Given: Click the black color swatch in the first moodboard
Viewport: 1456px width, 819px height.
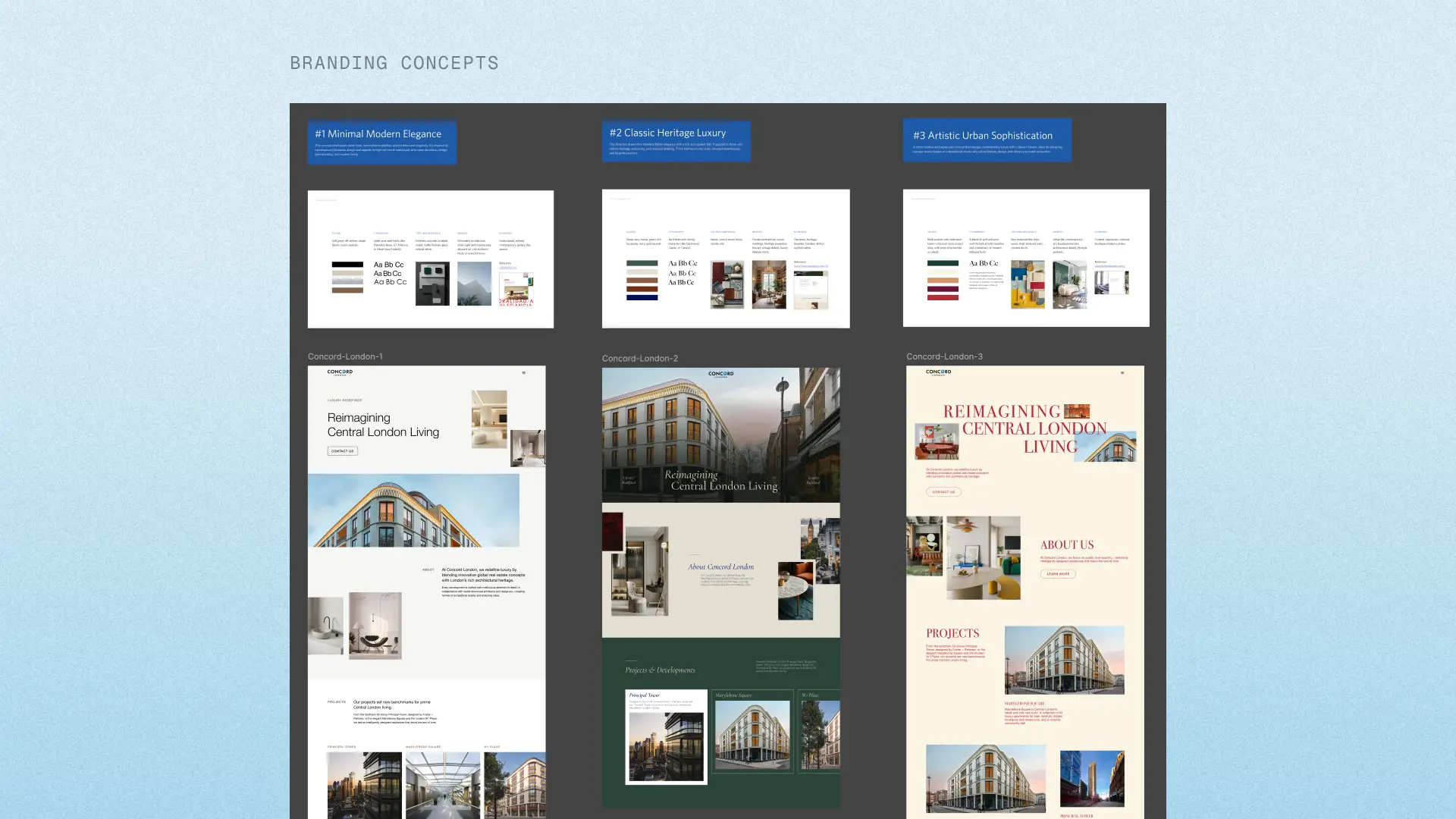Looking at the screenshot, I should coord(347,265).
